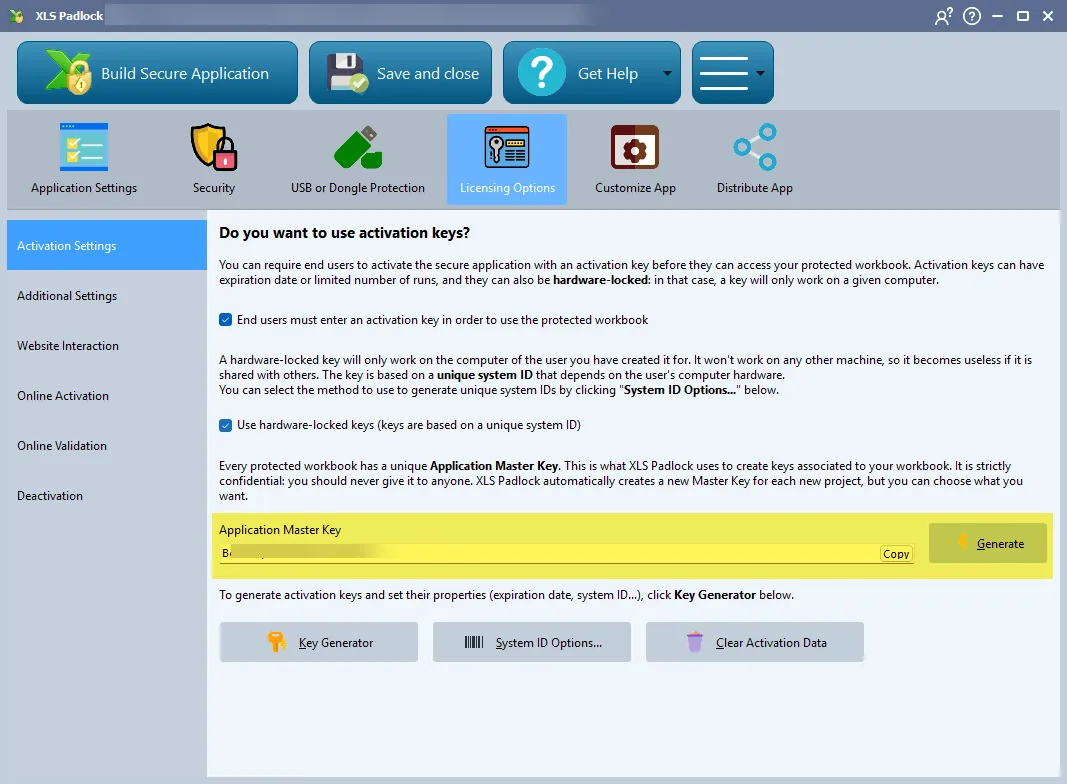Minimize the XLS Padlock window
Image resolution: width=1067 pixels, height=784 pixels.
[x=998, y=16]
